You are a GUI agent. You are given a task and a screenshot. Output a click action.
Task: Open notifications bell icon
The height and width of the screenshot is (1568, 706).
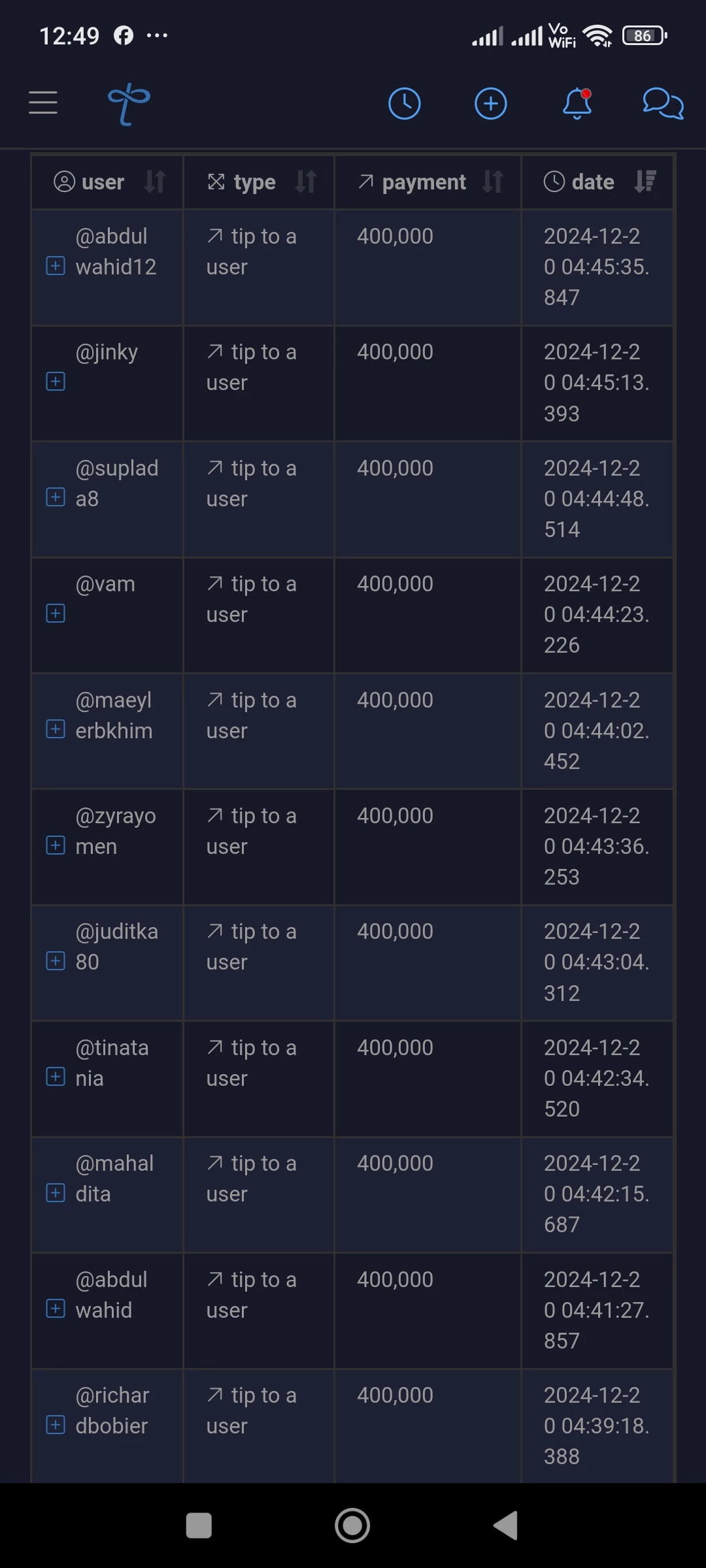tap(578, 104)
